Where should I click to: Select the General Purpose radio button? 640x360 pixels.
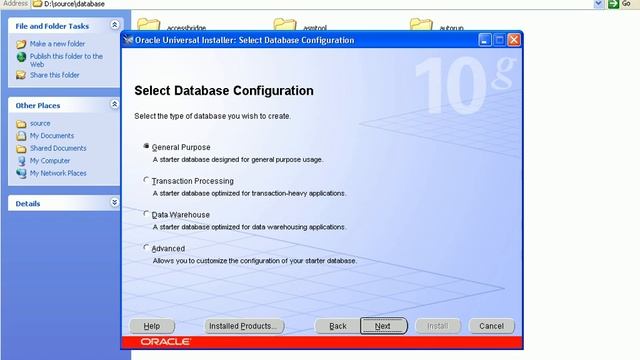pos(146,146)
